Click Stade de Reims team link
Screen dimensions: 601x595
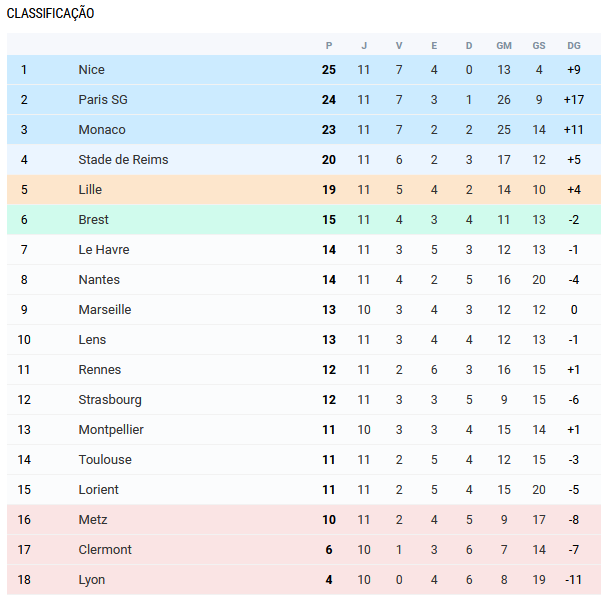(123, 160)
